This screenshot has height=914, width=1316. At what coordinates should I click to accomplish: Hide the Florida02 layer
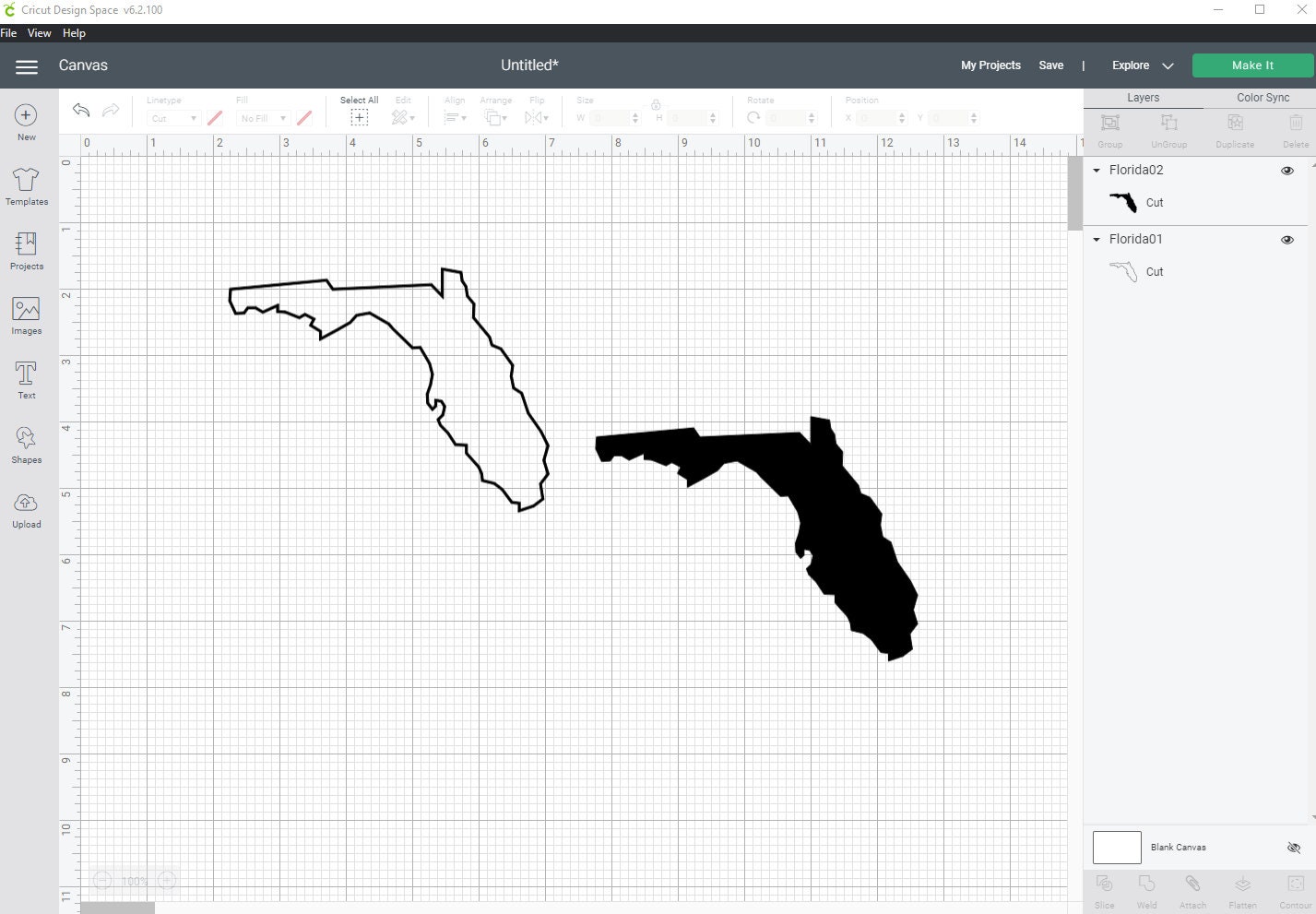pos(1286,170)
